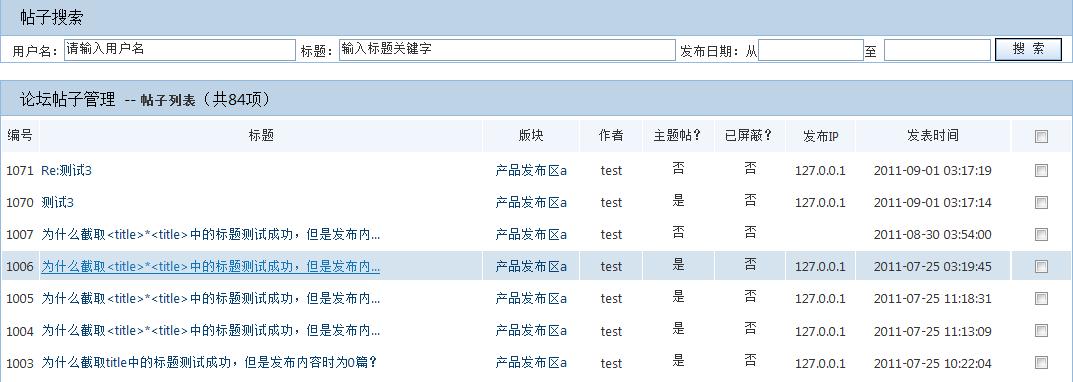This screenshot has width=1073, height=382.
Task: Click post number 1006
Action: pyautogui.click(x=20, y=267)
